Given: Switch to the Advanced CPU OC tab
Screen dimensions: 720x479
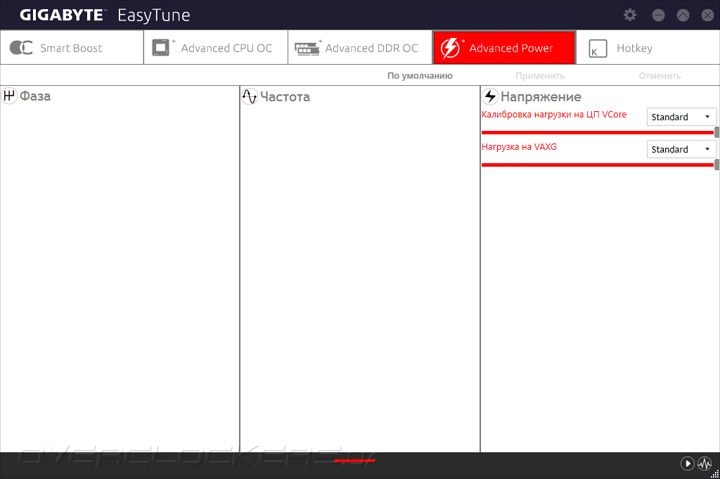Looking at the screenshot, I should click(216, 48).
